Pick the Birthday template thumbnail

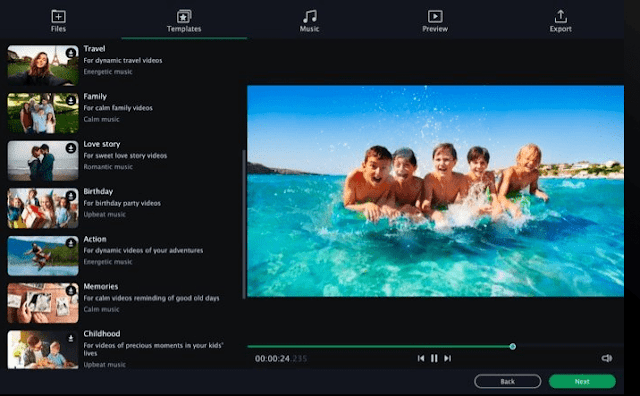(x=43, y=208)
